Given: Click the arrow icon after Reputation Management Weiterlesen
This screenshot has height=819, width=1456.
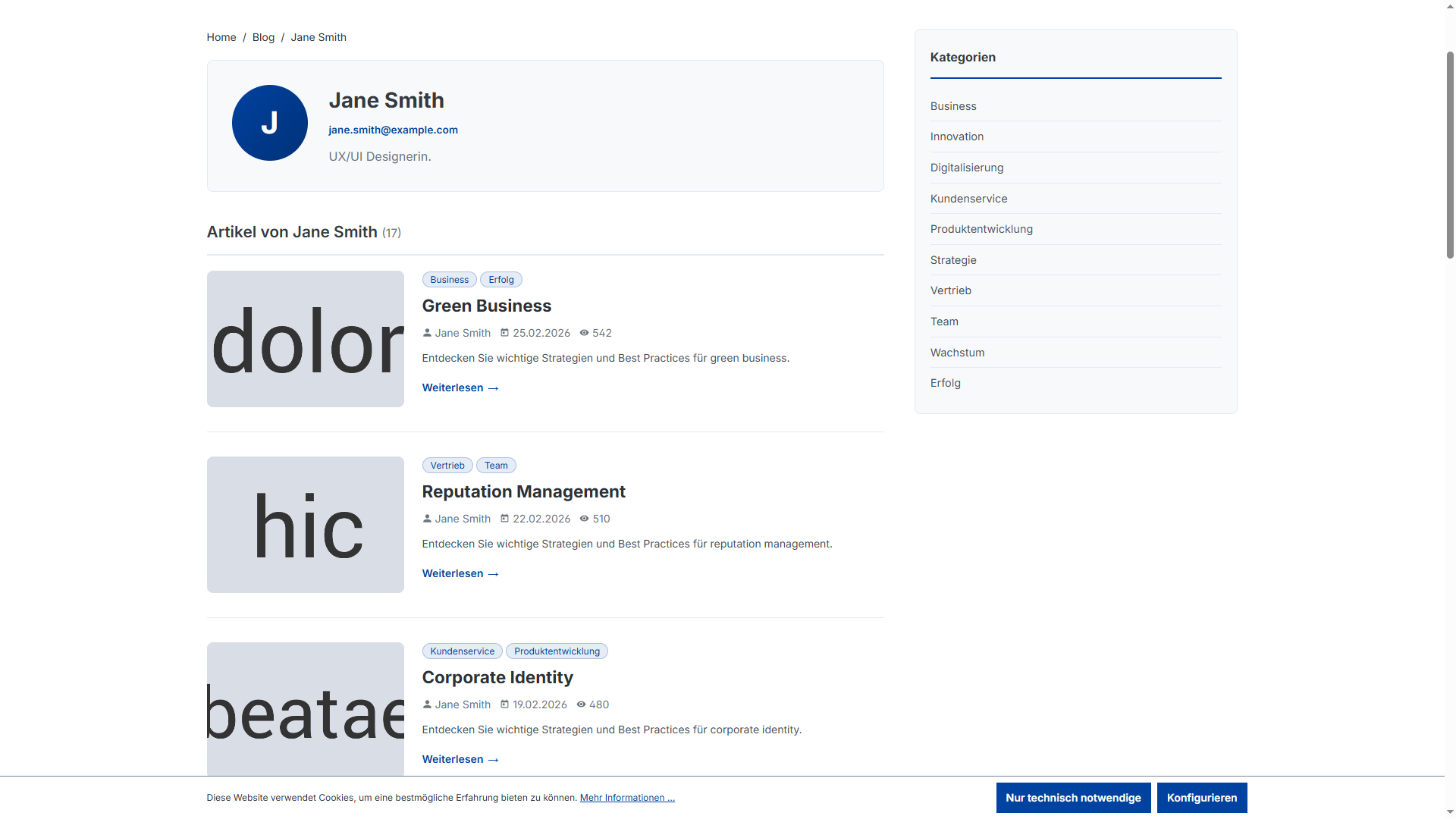Looking at the screenshot, I should point(494,574).
